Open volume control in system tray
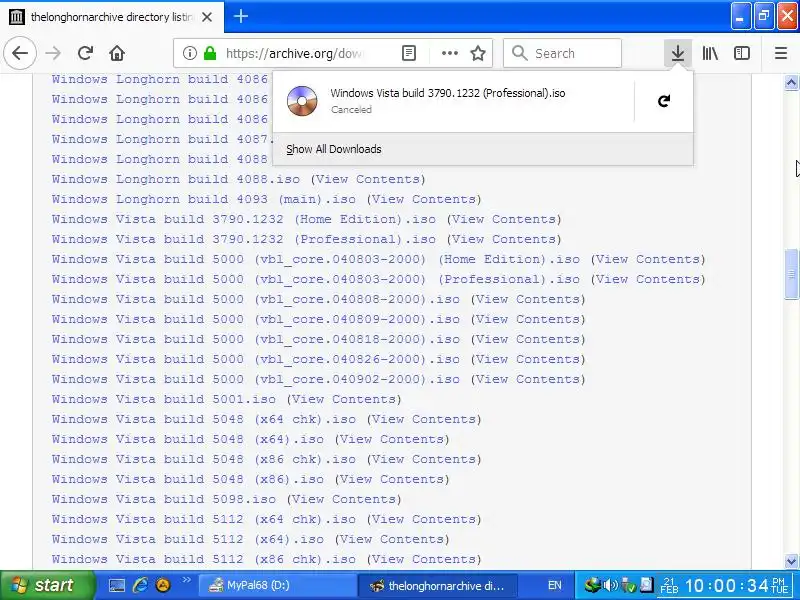 point(610,585)
